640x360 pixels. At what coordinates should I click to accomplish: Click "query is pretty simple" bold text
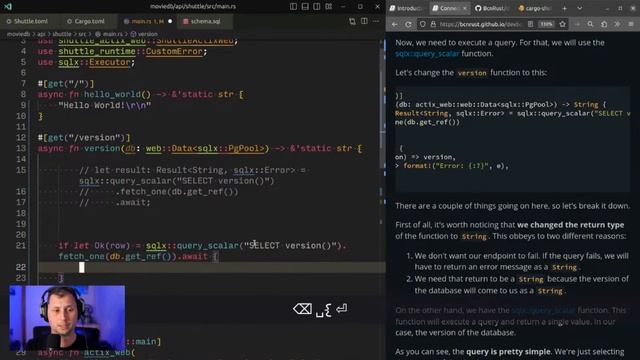pyautogui.click(x=508, y=352)
